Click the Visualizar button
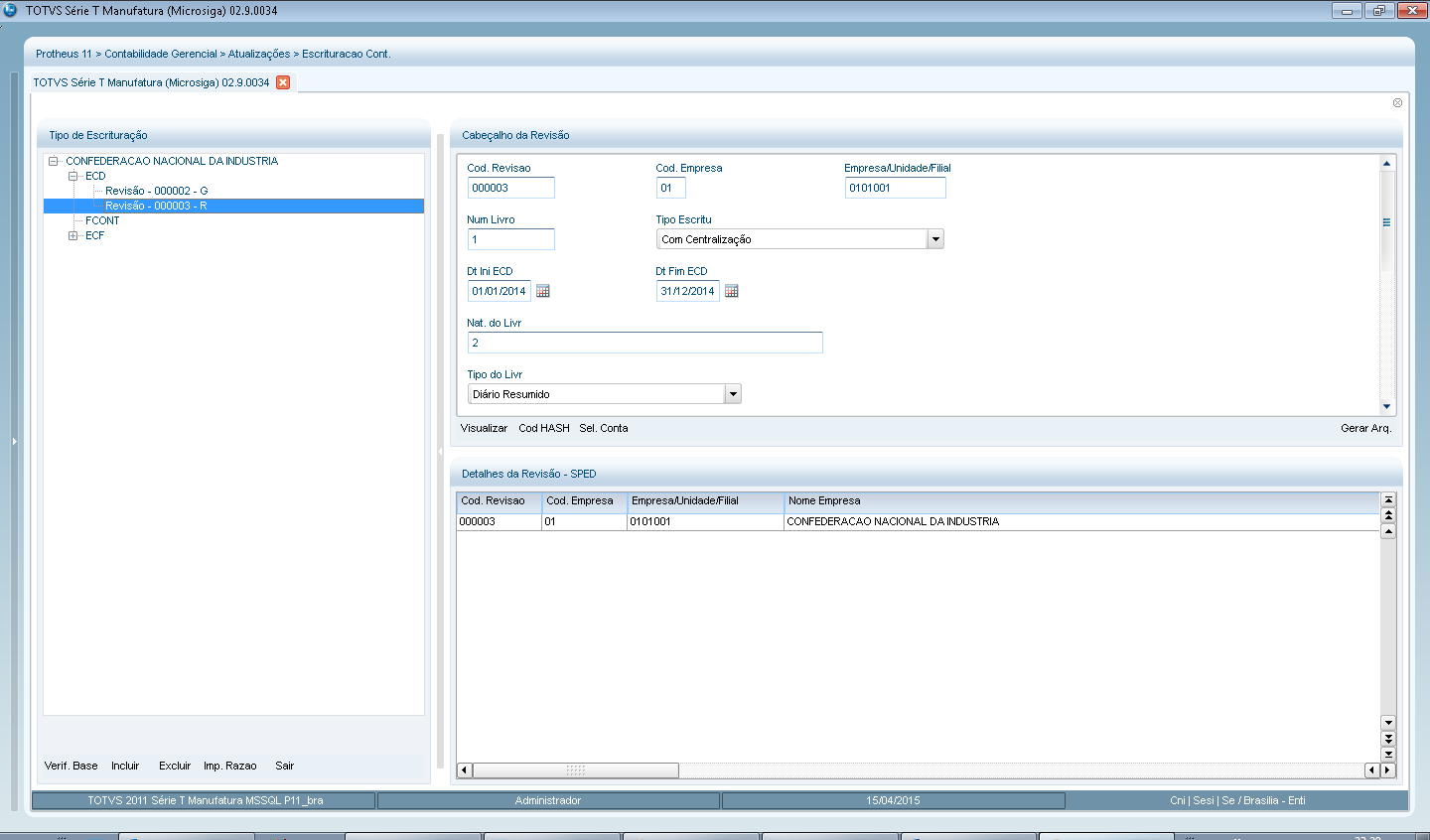 click(x=484, y=428)
